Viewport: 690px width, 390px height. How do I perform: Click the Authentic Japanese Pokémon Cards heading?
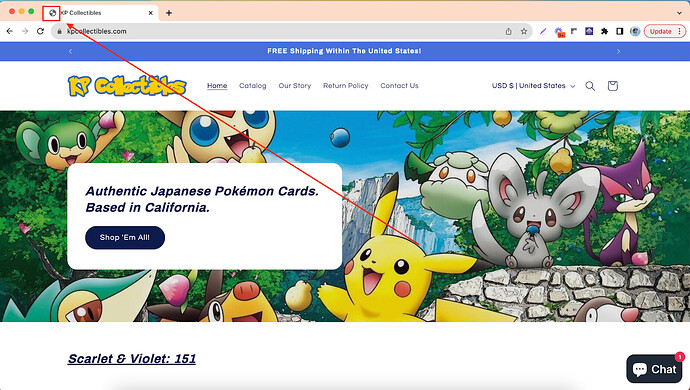[x=202, y=199]
